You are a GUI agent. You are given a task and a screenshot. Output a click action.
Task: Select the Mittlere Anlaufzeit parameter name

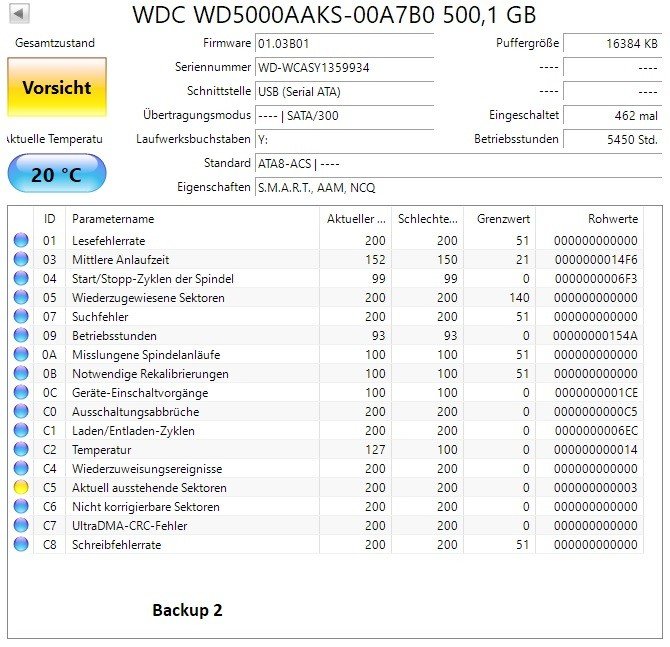pyautogui.click(x=120, y=259)
